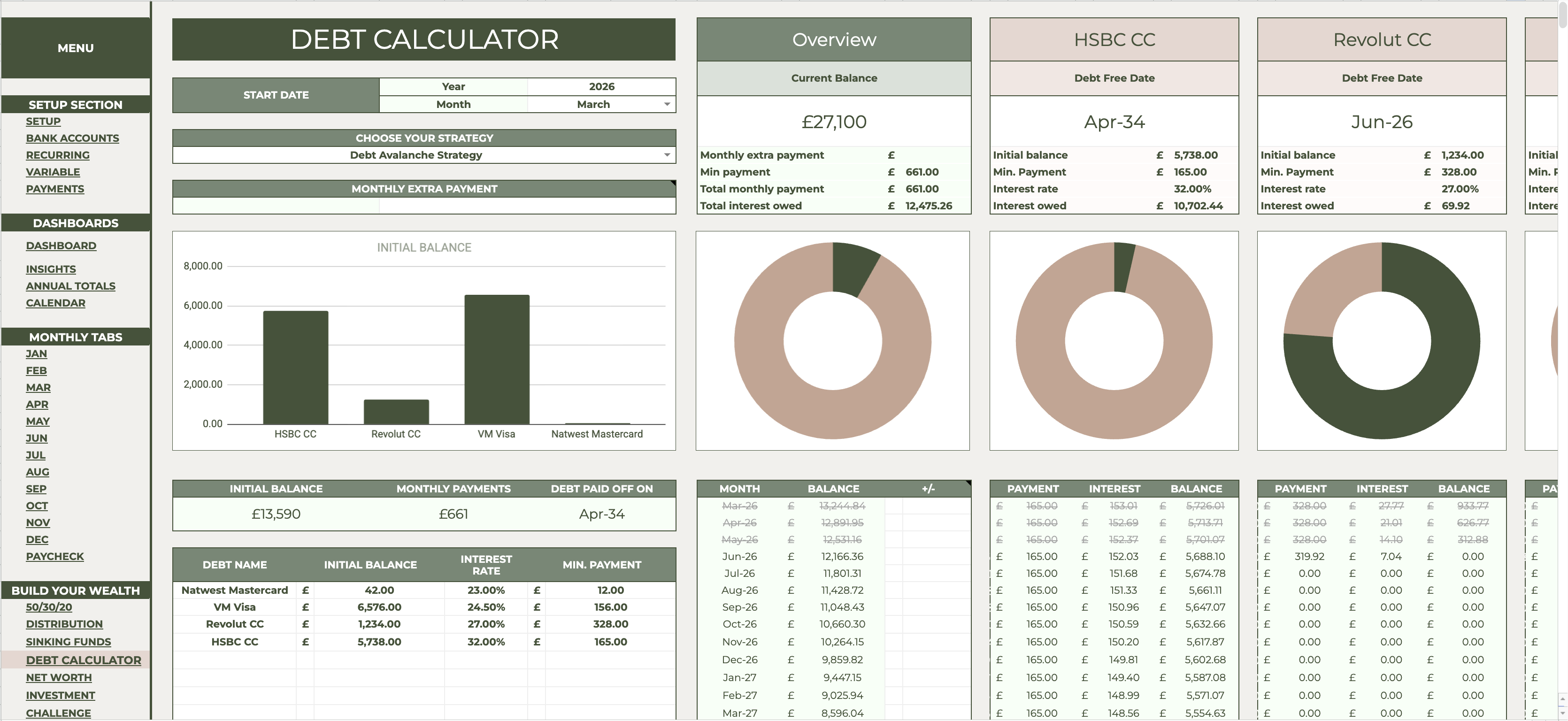Image resolution: width=1568 pixels, height=721 pixels.
Task: Go to BANK ACCOUNTS sheet link
Action: [72, 138]
